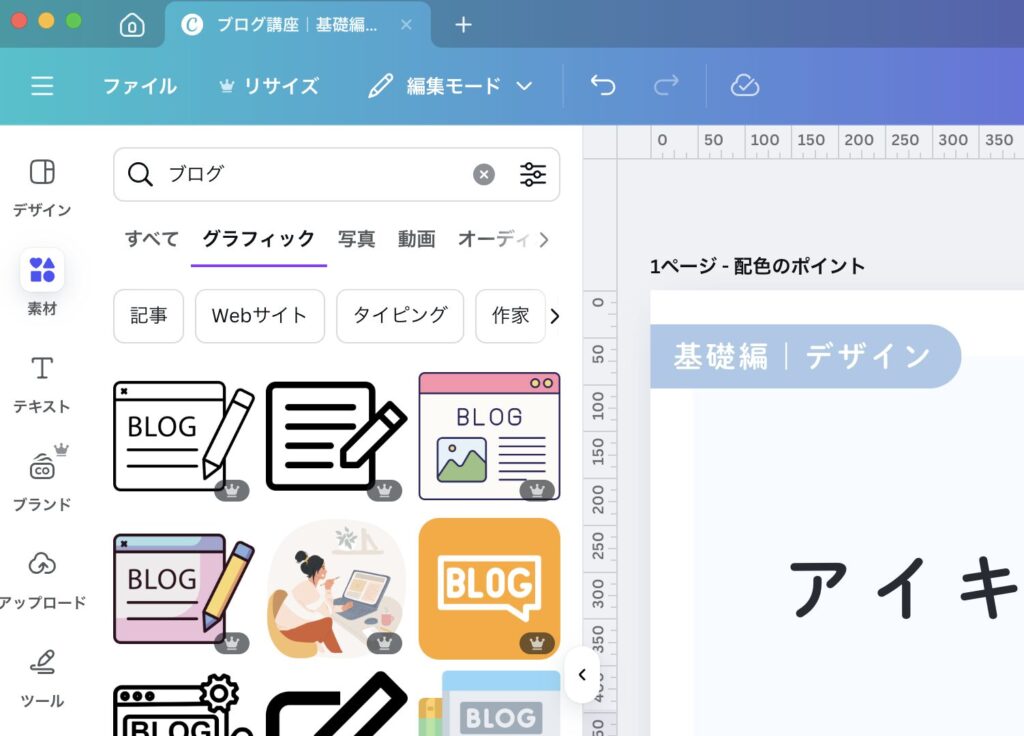Clear the search text with X button
The height and width of the screenshot is (736, 1024).
484,174
